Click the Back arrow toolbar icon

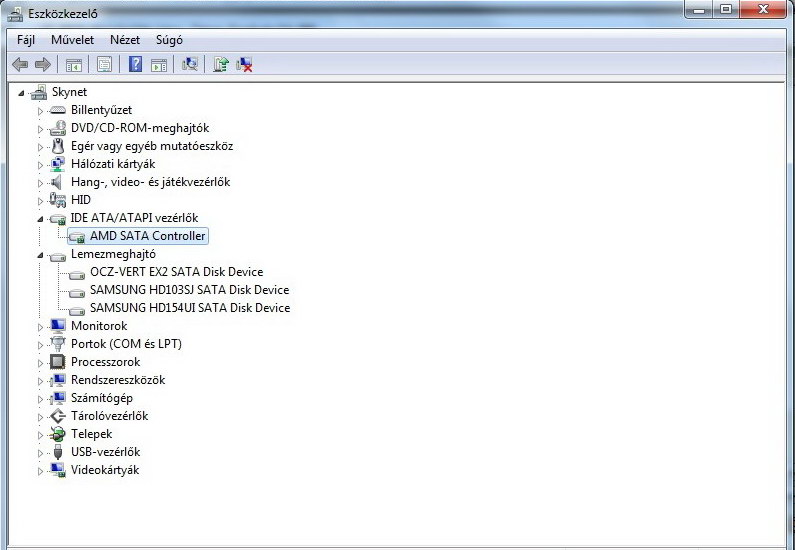(20, 64)
